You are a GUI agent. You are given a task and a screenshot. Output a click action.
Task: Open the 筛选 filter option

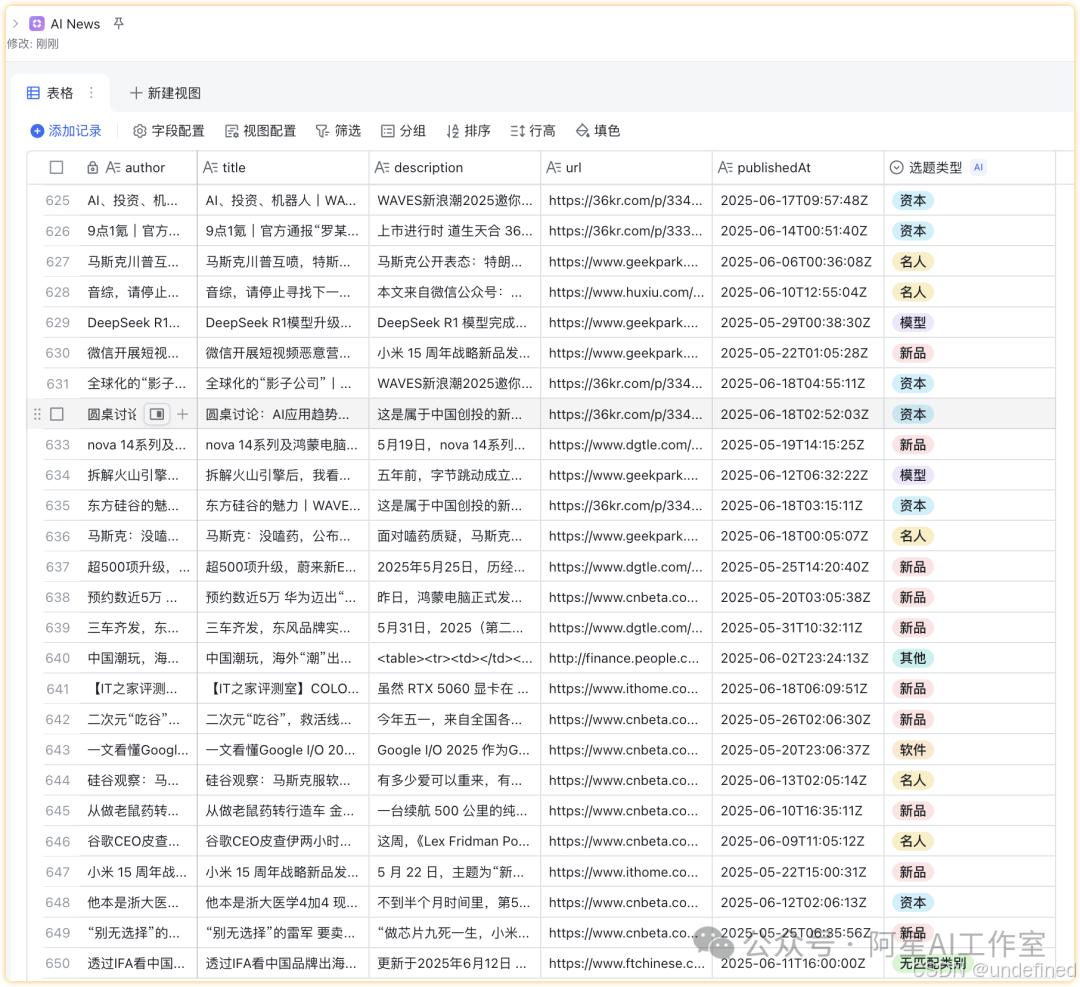pos(338,131)
